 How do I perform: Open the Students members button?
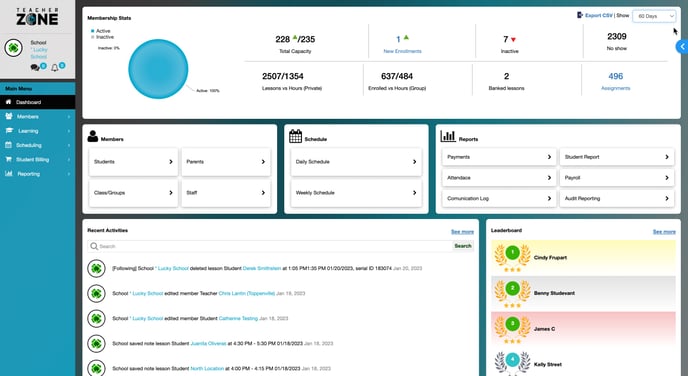pos(133,162)
